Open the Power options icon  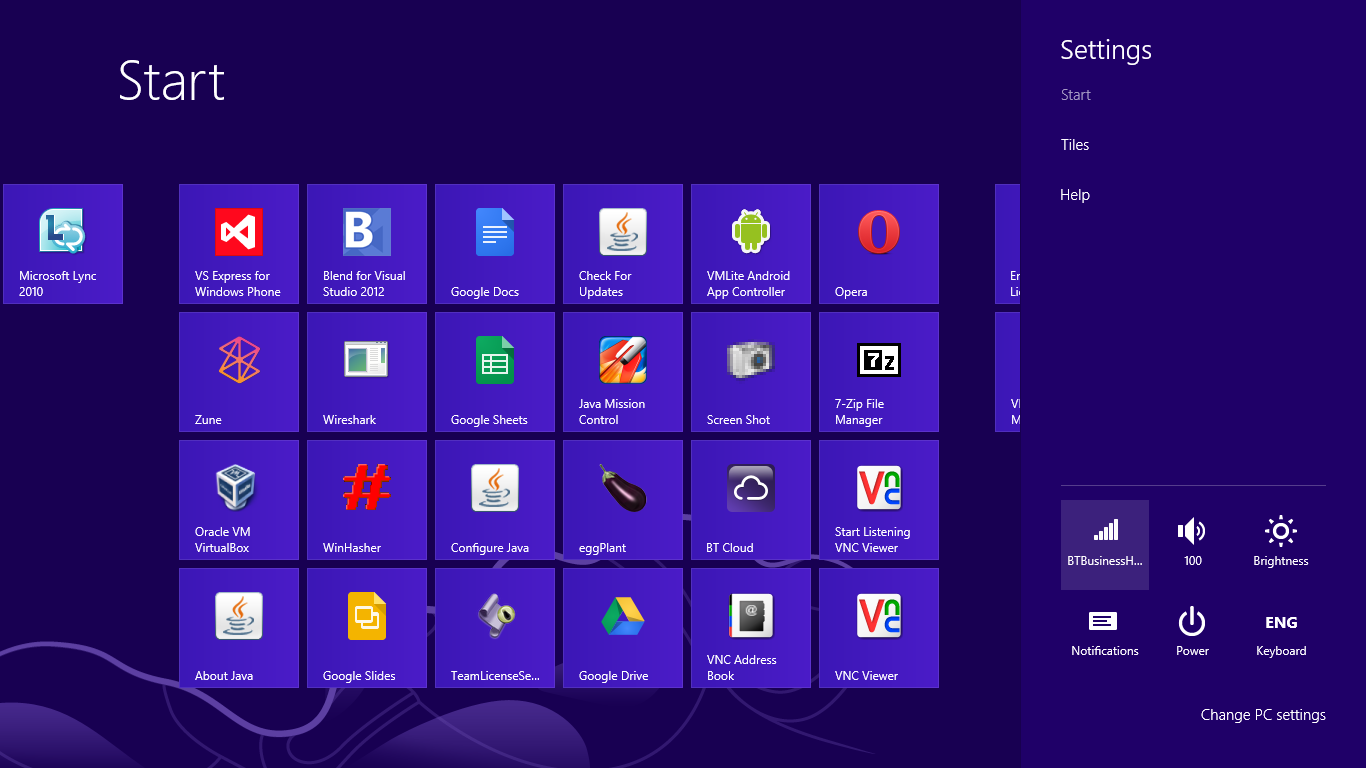pyautogui.click(x=1192, y=632)
